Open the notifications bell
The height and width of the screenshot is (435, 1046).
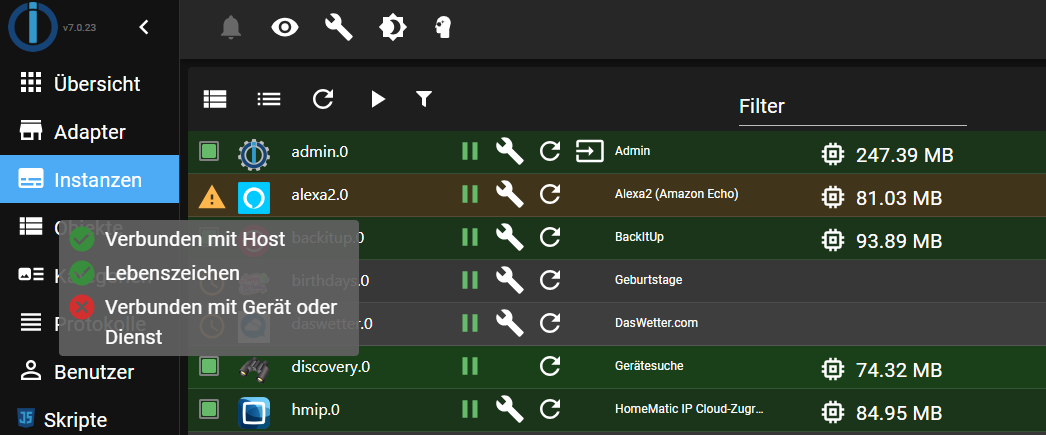pos(231,27)
